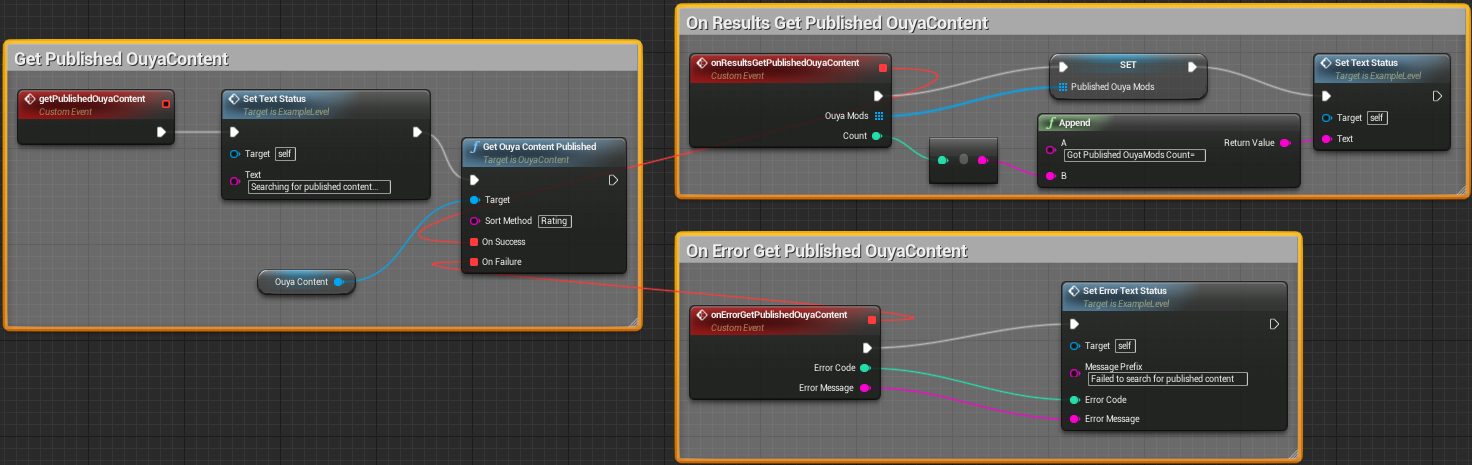Click the On Success delegate pin
Image resolution: width=1472 pixels, height=465 pixels.
pos(475,242)
